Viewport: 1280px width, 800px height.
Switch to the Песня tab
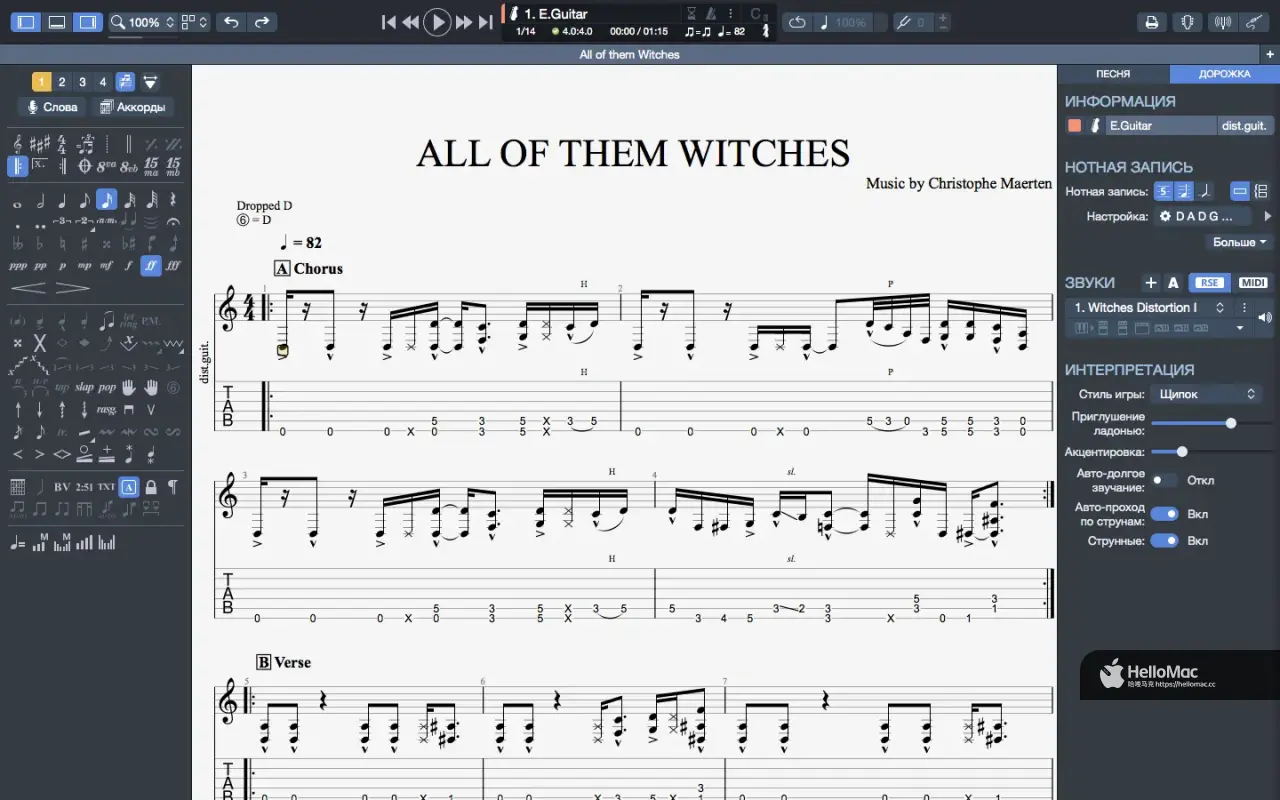1113,74
